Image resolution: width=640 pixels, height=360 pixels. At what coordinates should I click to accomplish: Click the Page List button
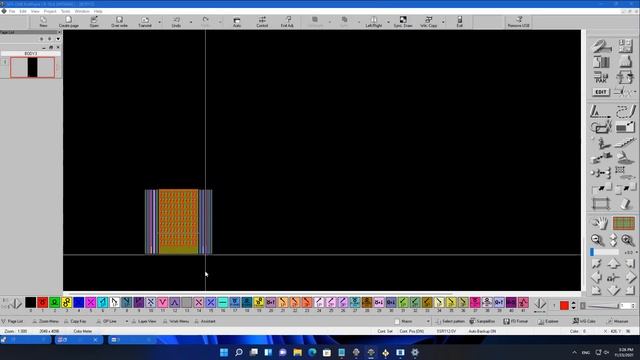12,322
